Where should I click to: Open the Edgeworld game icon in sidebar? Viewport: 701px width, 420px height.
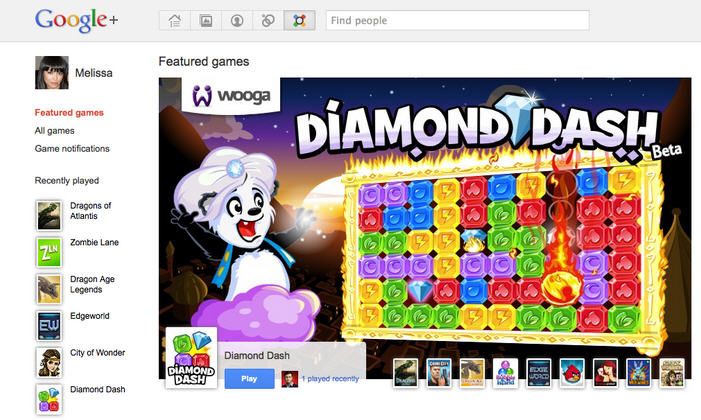pyautogui.click(x=49, y=326)
